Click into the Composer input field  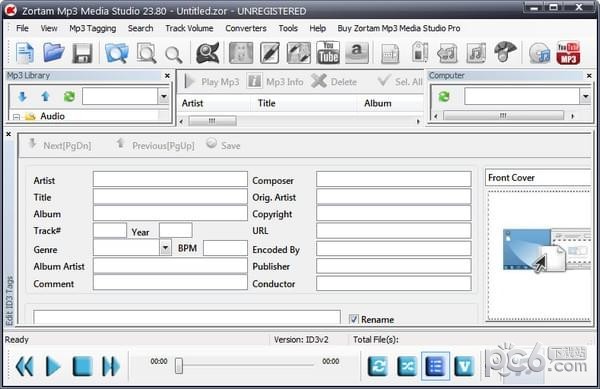coord(394,179)
